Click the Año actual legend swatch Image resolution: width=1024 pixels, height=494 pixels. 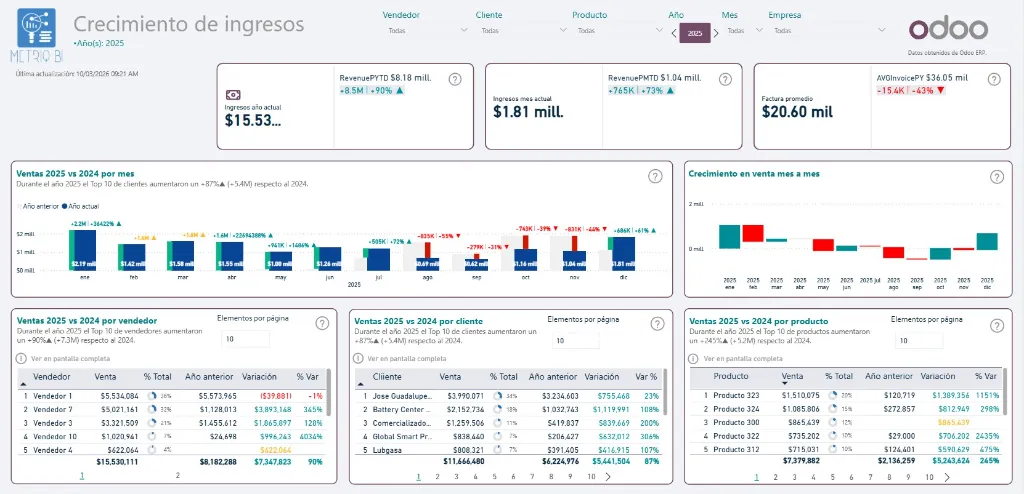pyautogui.click(x=65, y=206)
